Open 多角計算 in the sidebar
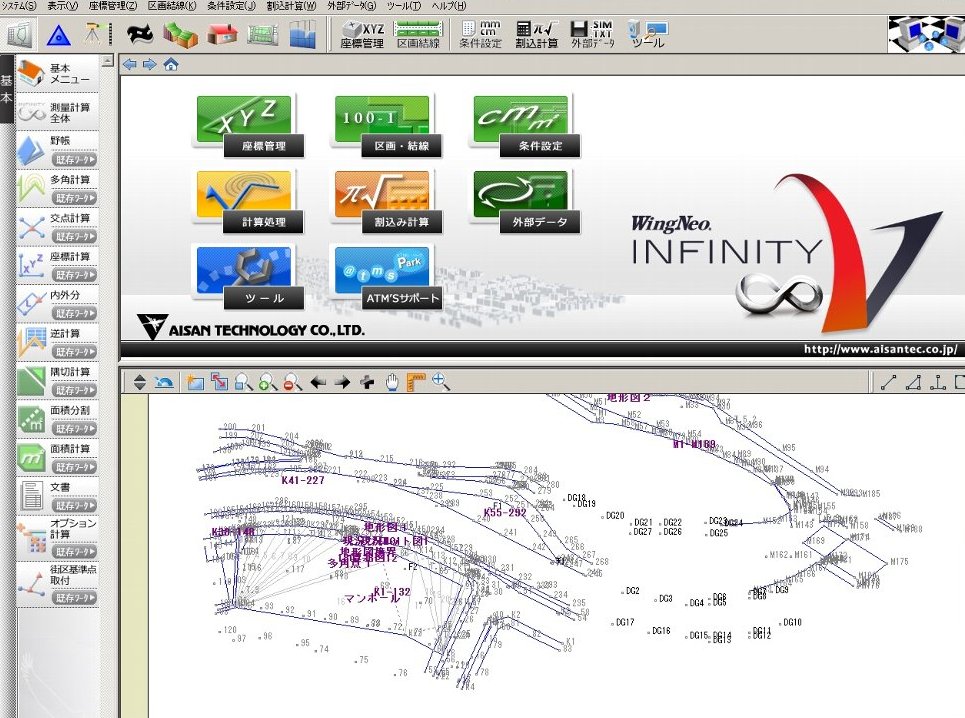Viewport: 965px width, 718px height. [x=70, y=180]
